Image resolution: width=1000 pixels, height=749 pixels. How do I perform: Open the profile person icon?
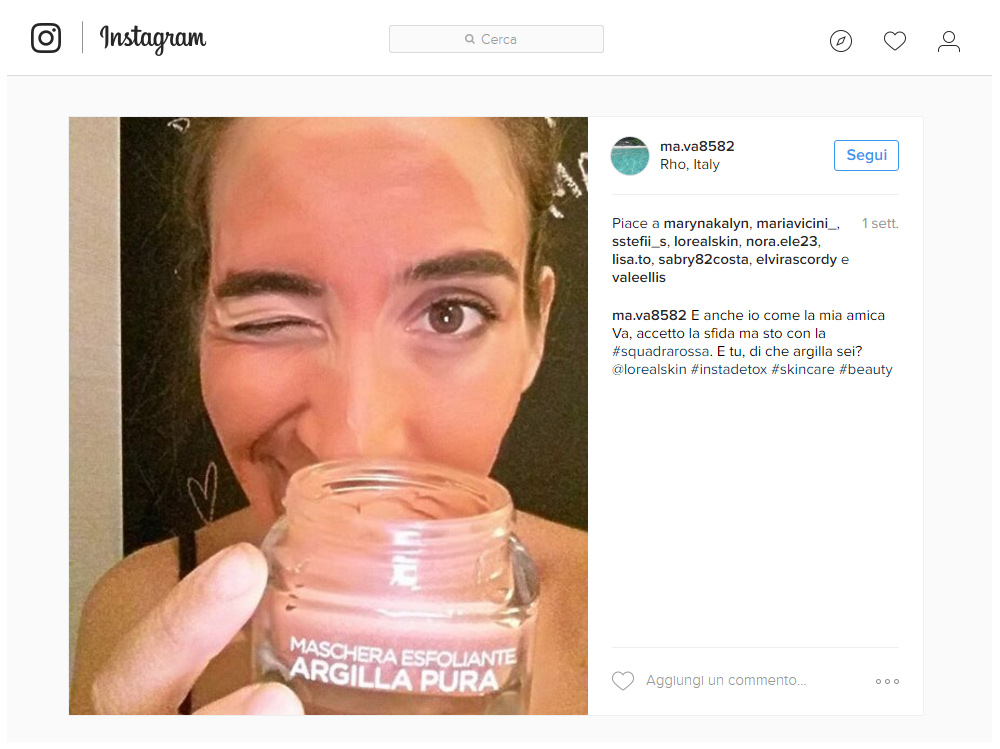tap(948, 41)
